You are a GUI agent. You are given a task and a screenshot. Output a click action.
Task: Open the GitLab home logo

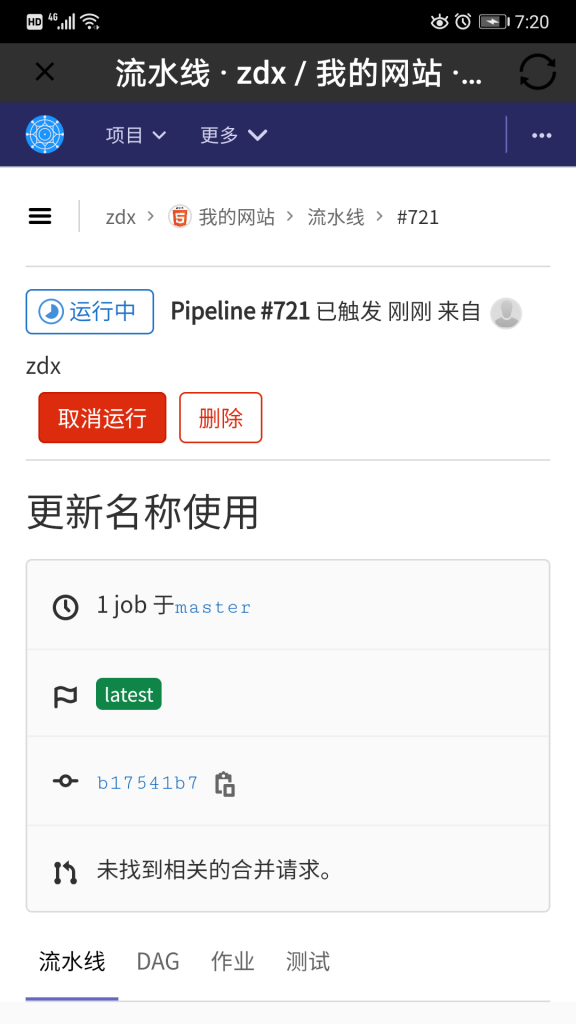[45, 135]
